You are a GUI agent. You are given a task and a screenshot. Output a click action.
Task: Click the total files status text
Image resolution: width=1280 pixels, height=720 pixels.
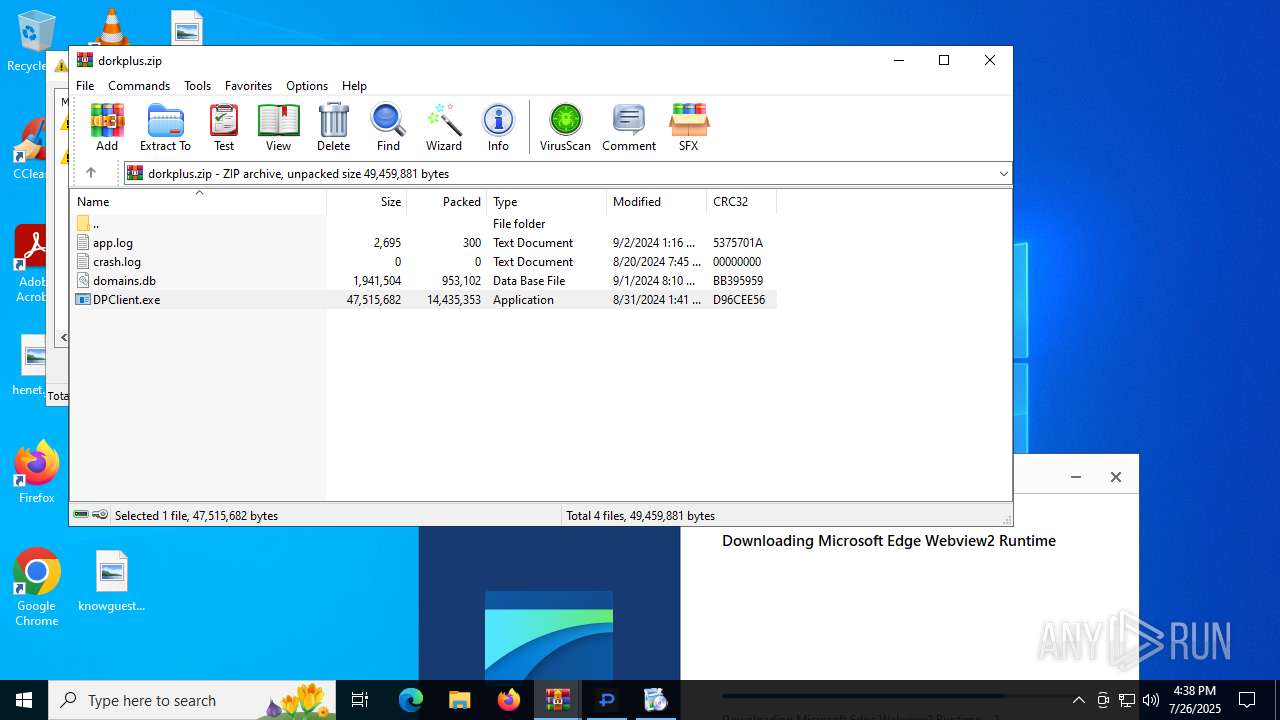640,516
